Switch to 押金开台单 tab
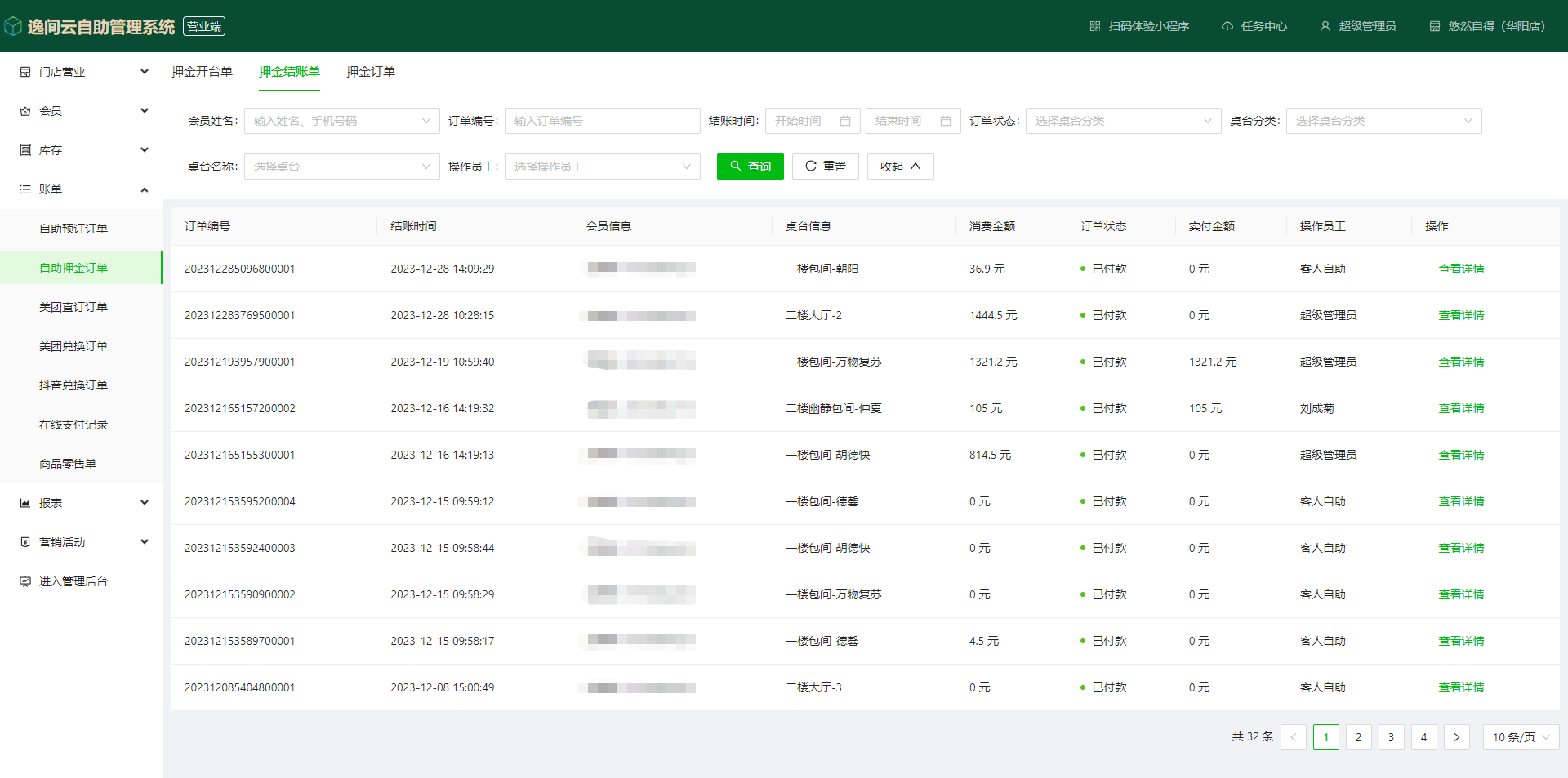The image size is (1568, 778). tap(202, 72)
